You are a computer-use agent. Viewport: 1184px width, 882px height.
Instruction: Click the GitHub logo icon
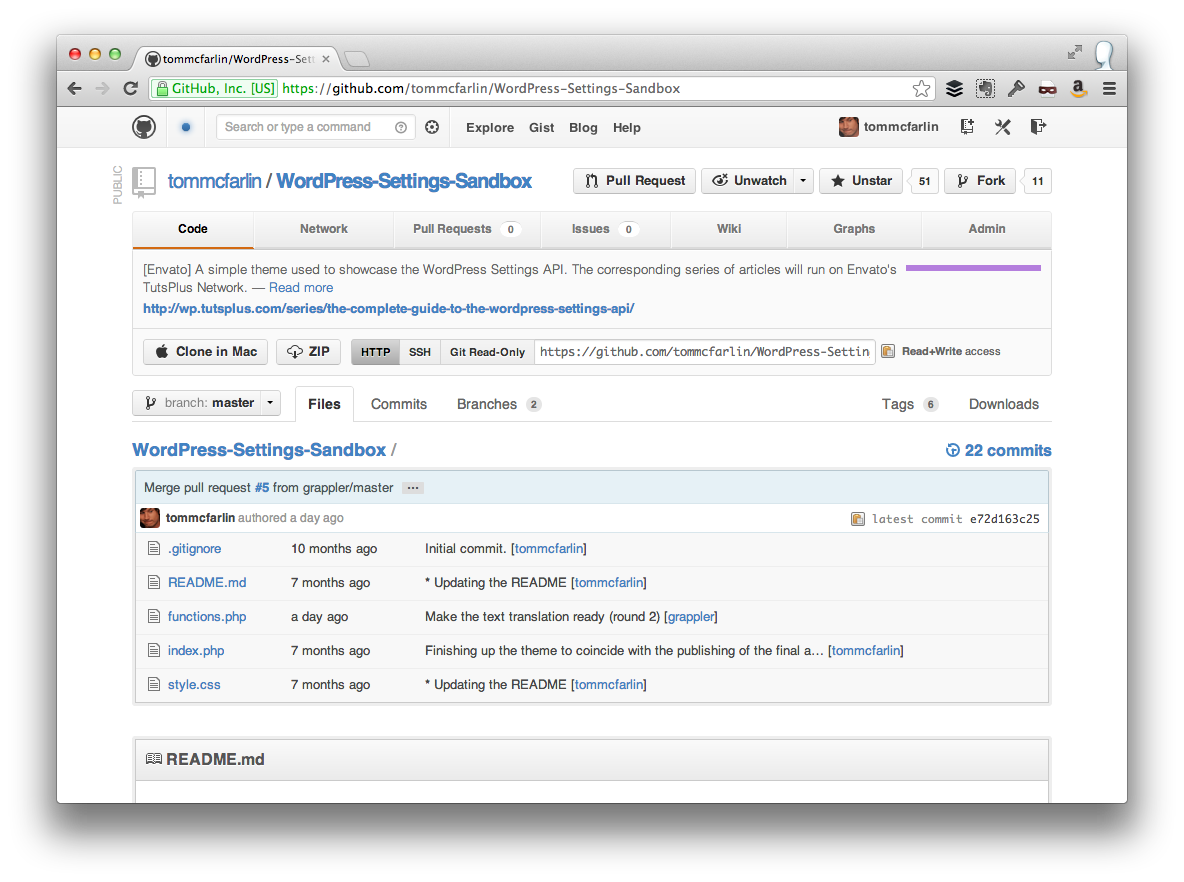[144, 127]
